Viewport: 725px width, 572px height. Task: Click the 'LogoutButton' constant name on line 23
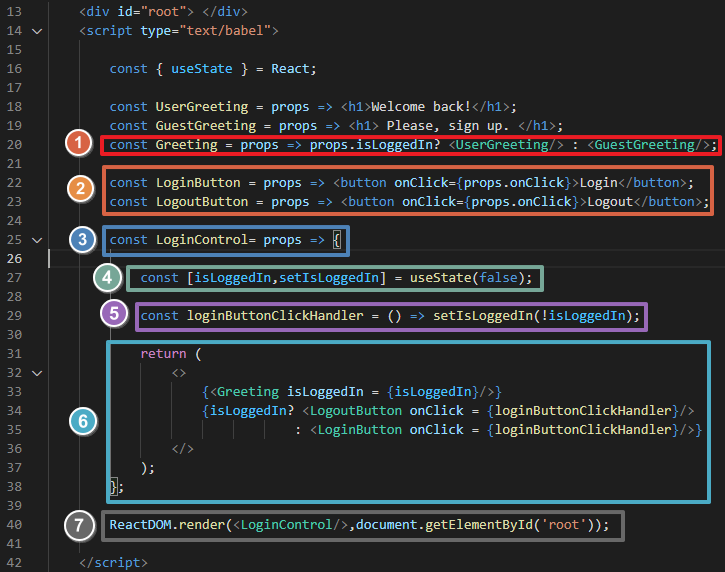202,202
